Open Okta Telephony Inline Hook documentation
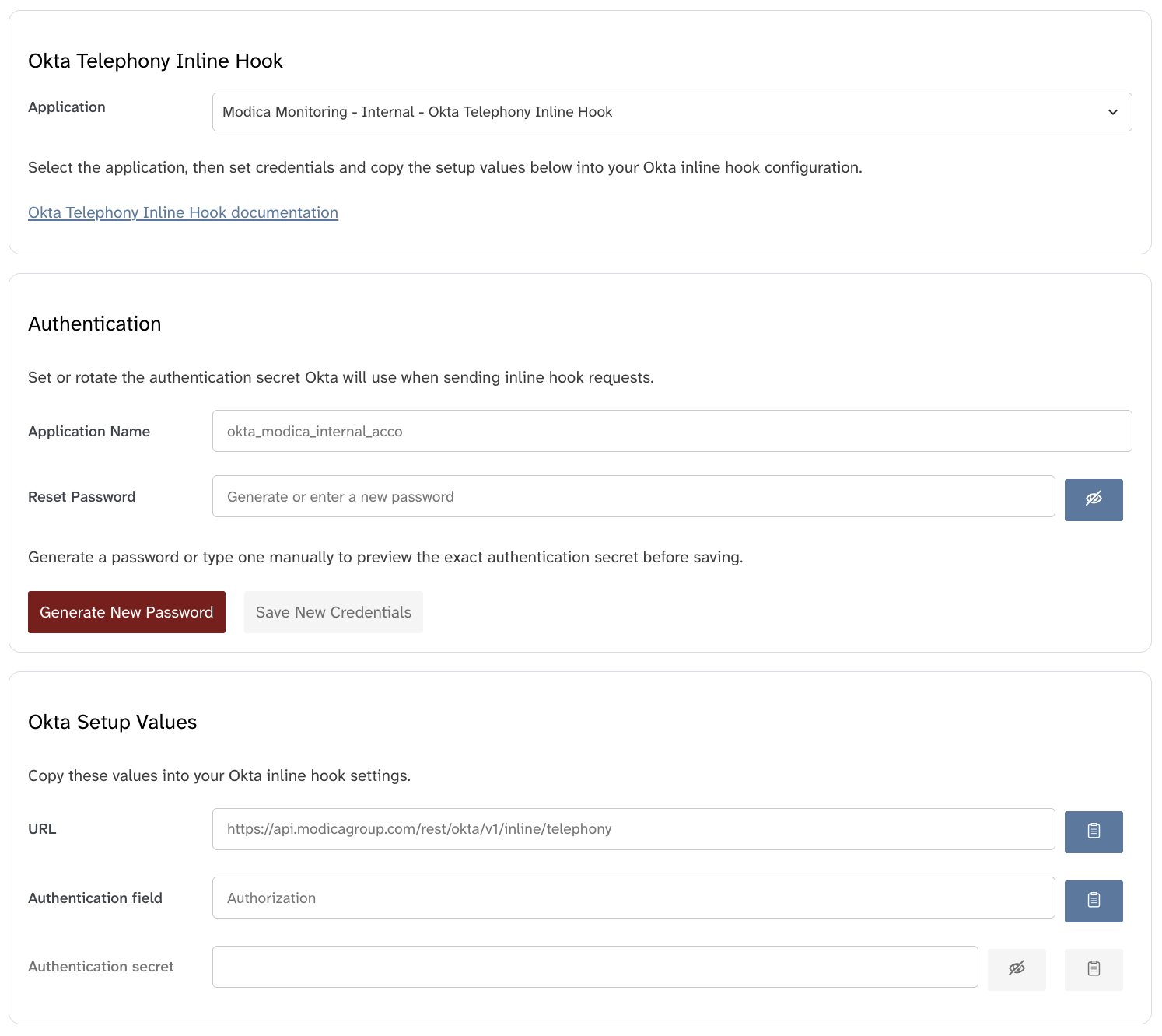1162x1036 pixels. pyautogui.click(x=183, y=212)
